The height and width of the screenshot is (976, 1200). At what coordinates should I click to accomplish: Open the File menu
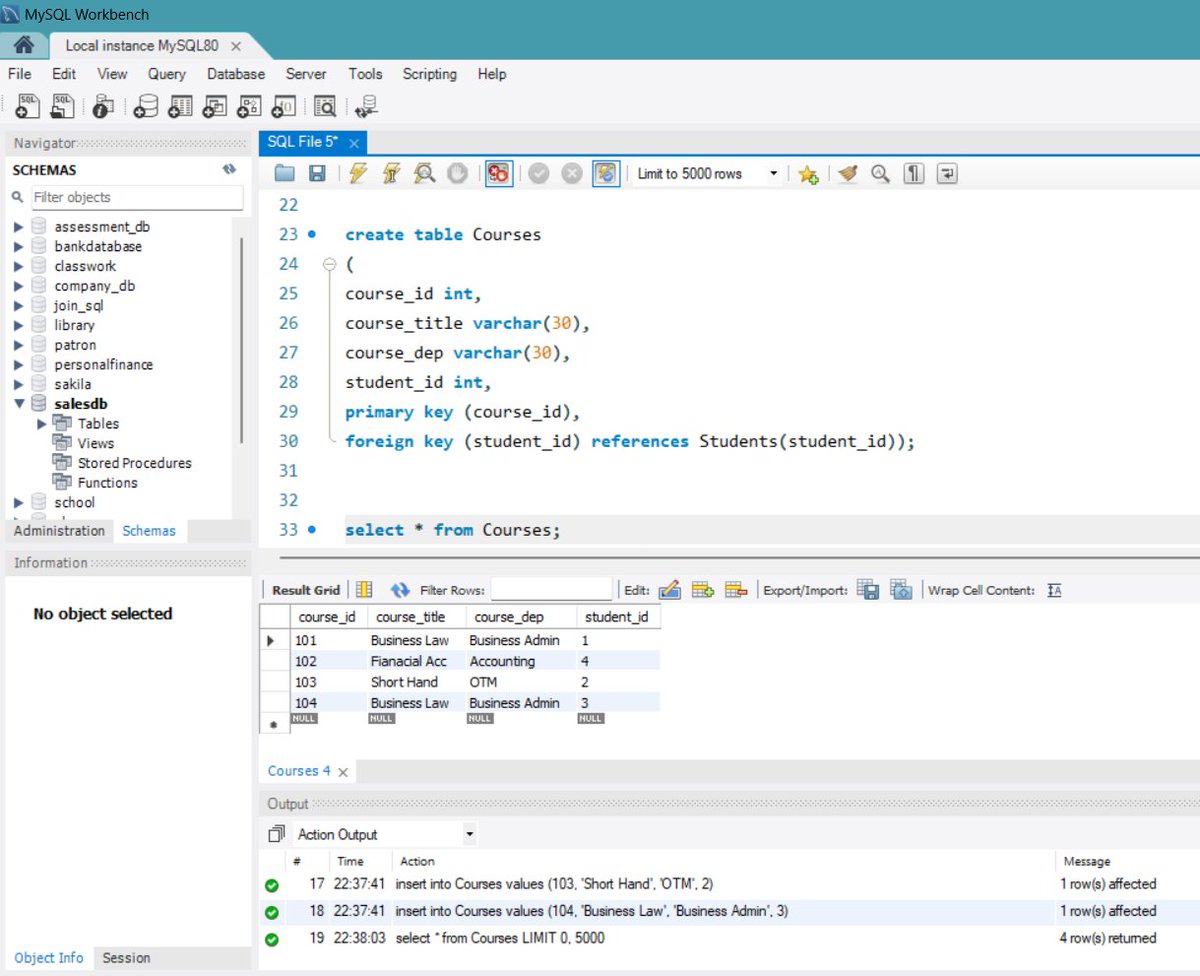(19, 74)
